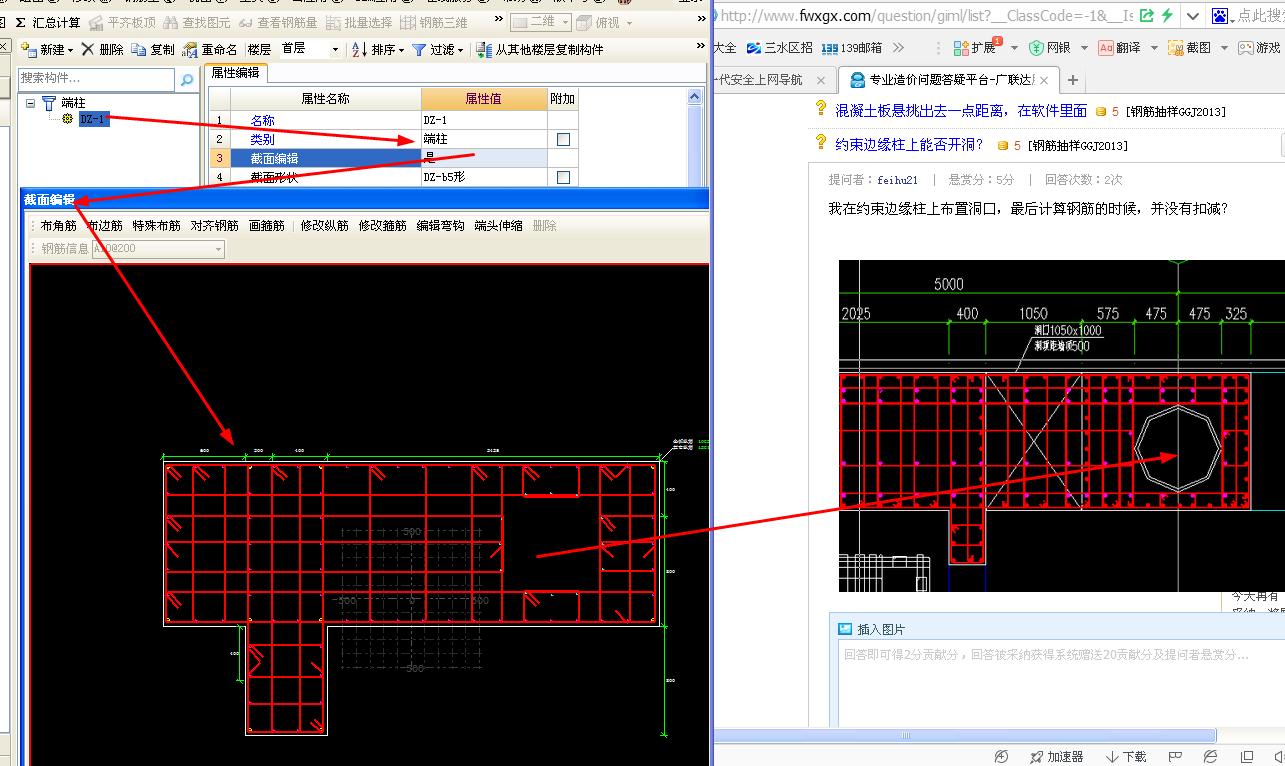Click the 平齐板顶 toolbar button
The image size is (1285, 766).
(122, 22)
